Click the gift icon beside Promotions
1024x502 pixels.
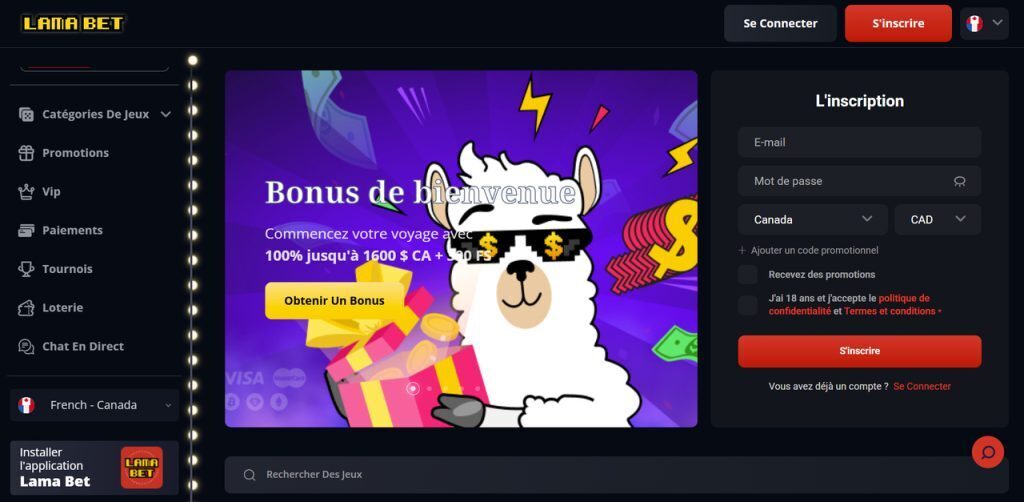click(x=26, y=153)
